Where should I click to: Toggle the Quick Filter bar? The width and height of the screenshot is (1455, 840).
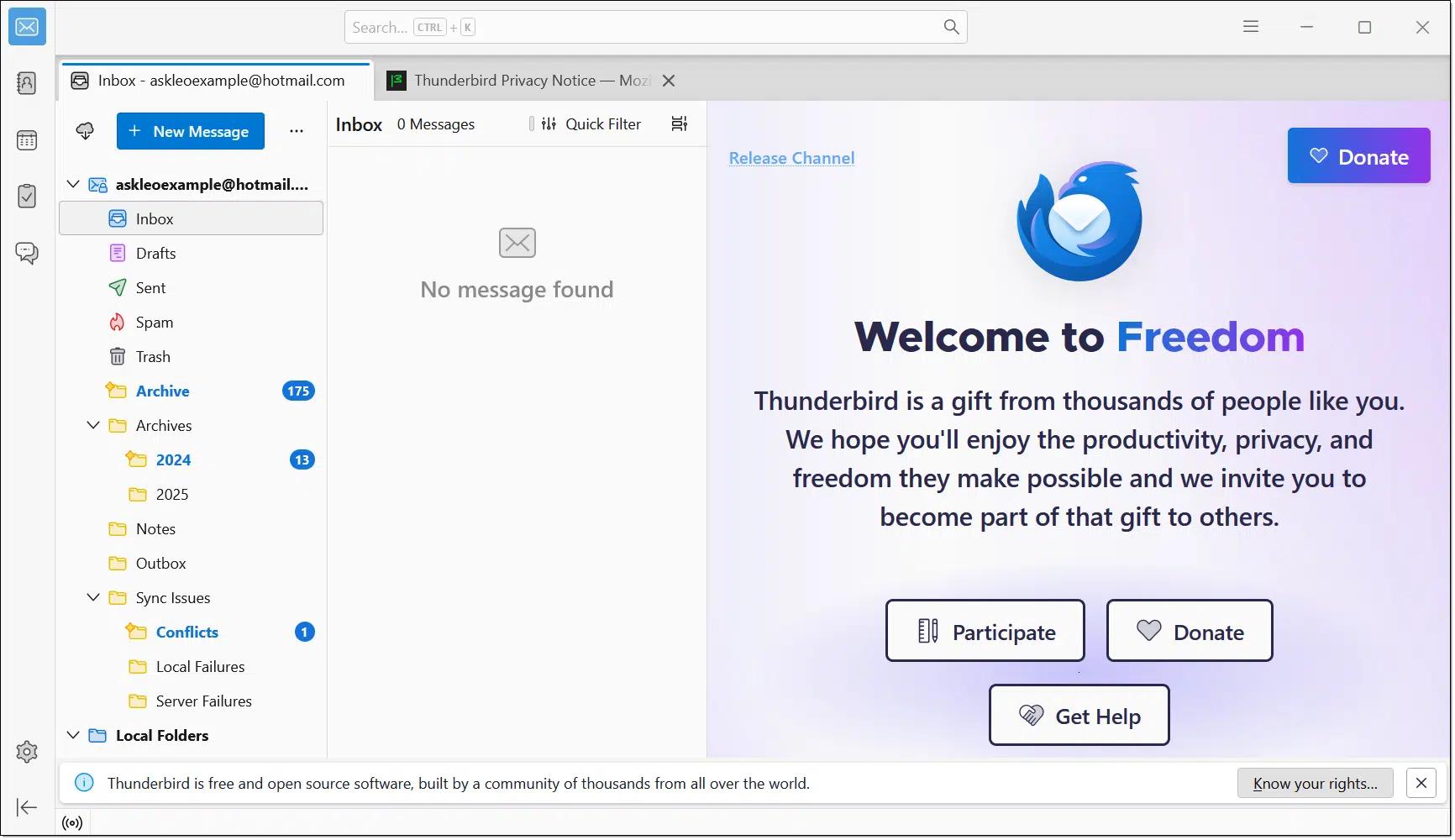[593, 124]
